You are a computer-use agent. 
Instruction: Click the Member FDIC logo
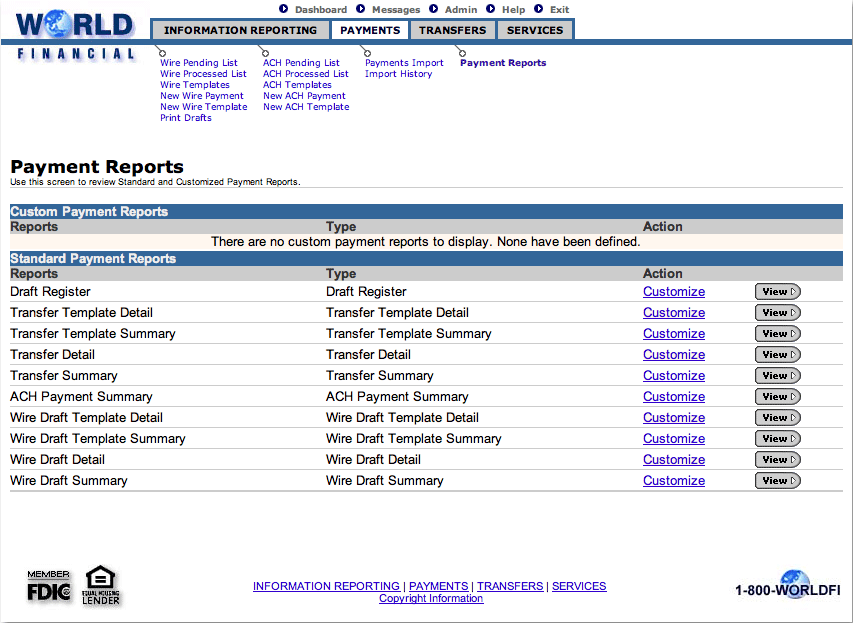click(x=48, y=586)
